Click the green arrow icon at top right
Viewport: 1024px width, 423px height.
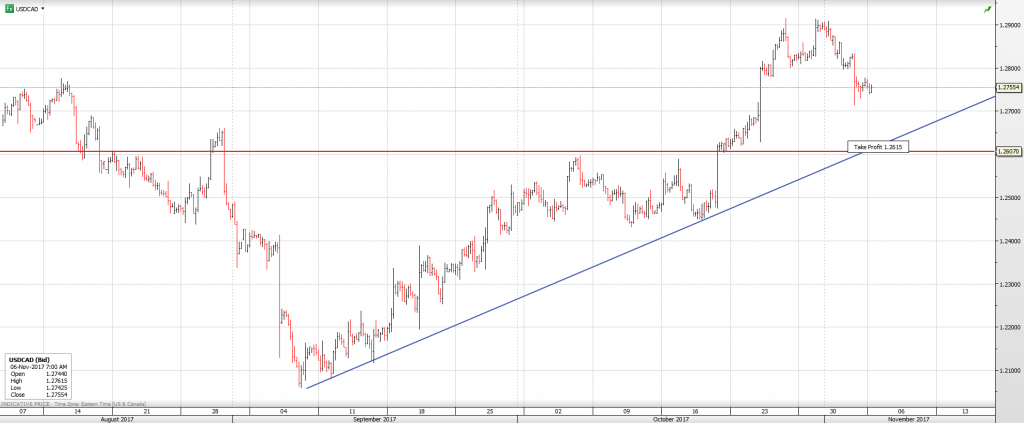[987, 9]
